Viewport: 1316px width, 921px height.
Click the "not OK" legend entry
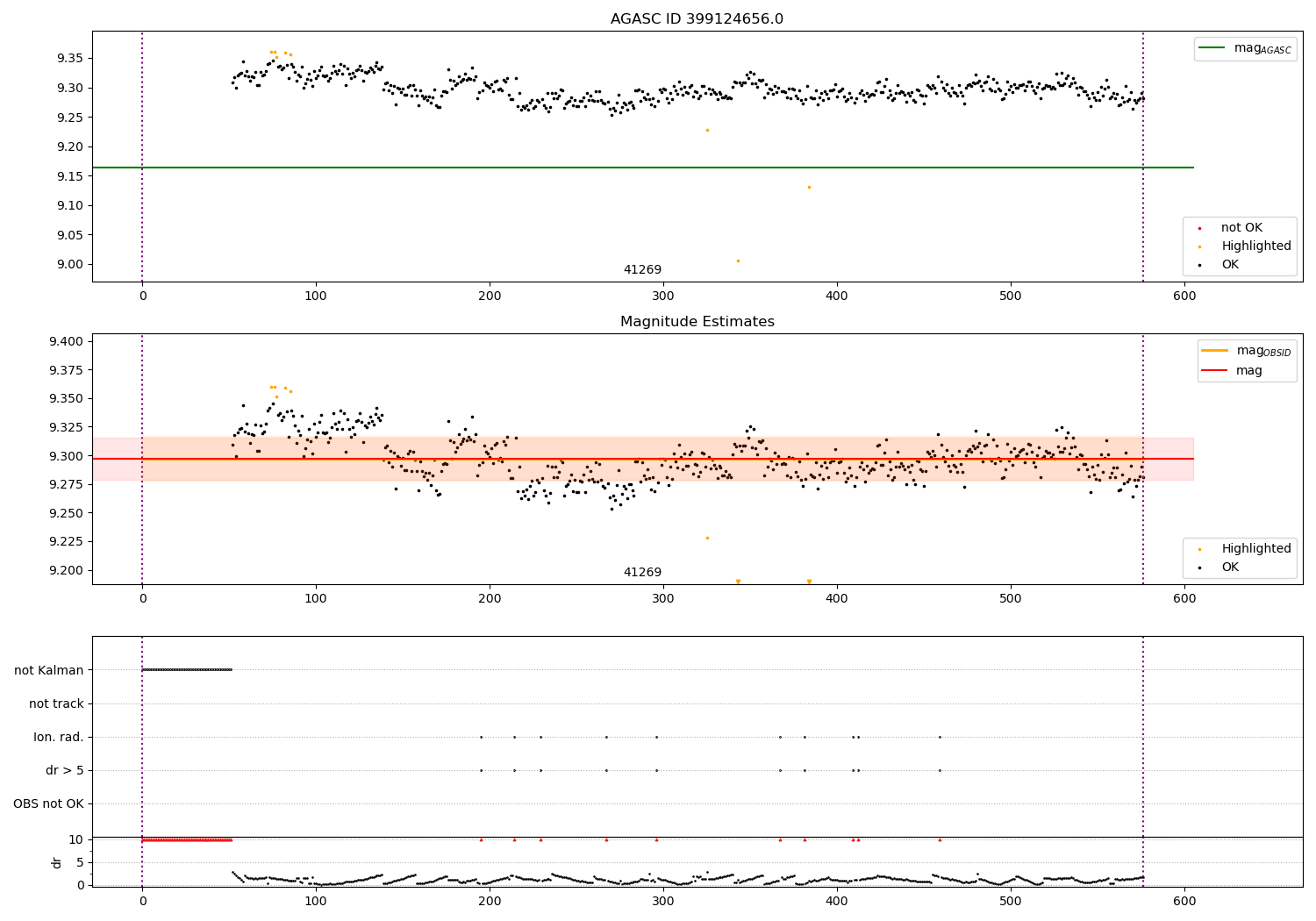click(1241, 228)
